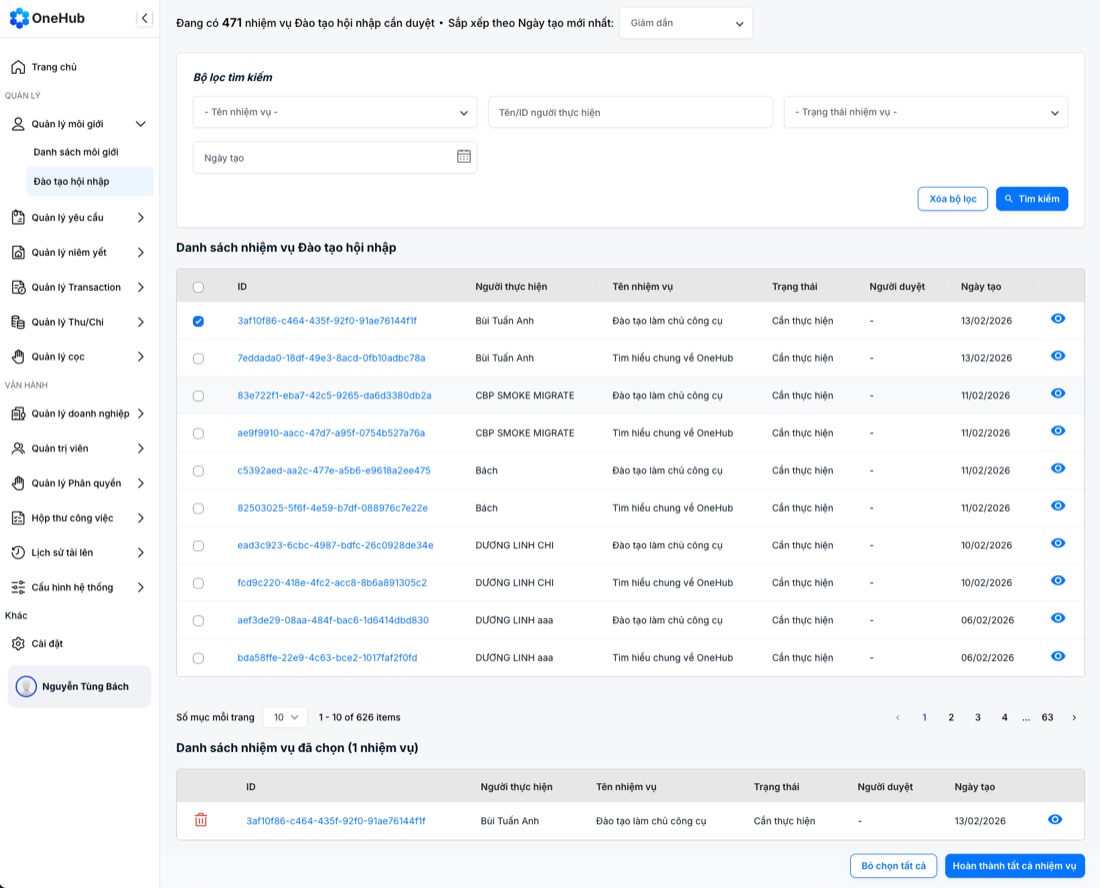Click the user avatar of Nguyễn Tùng Bách
The image size is (1100, 888).
[x=26, y=686]
